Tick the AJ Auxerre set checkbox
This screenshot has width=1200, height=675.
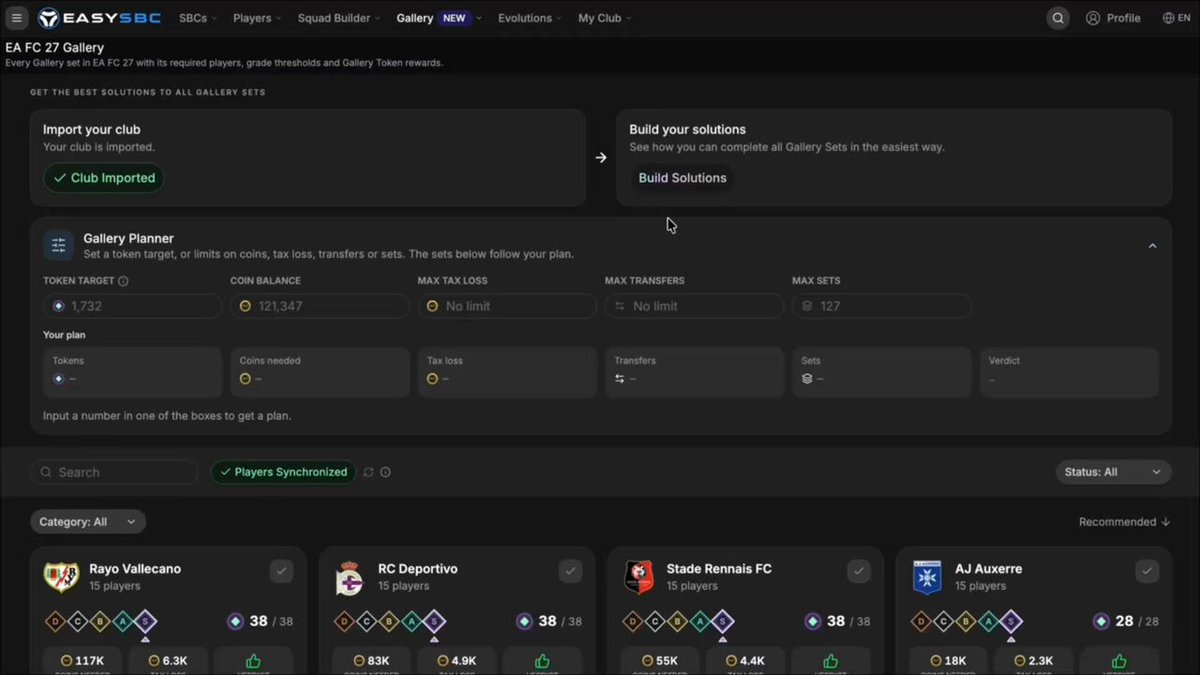point(1147,571)
